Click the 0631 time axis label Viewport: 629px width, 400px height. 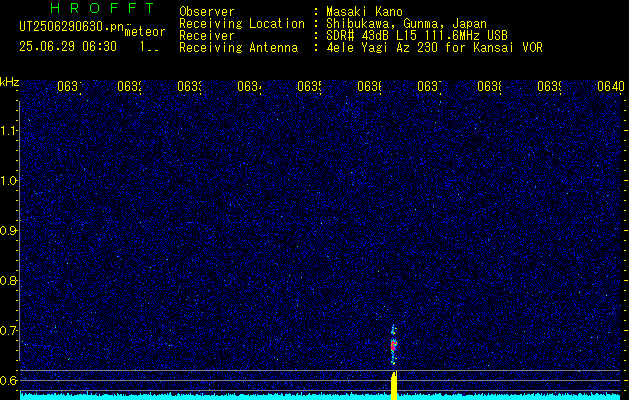click(70, 86)
